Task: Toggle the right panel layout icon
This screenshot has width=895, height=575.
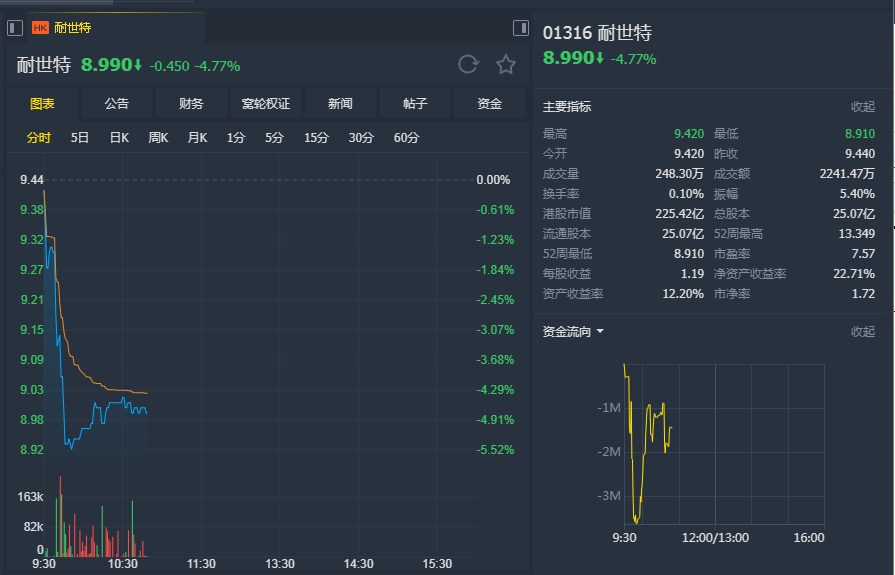Action: tap(520, 28)
